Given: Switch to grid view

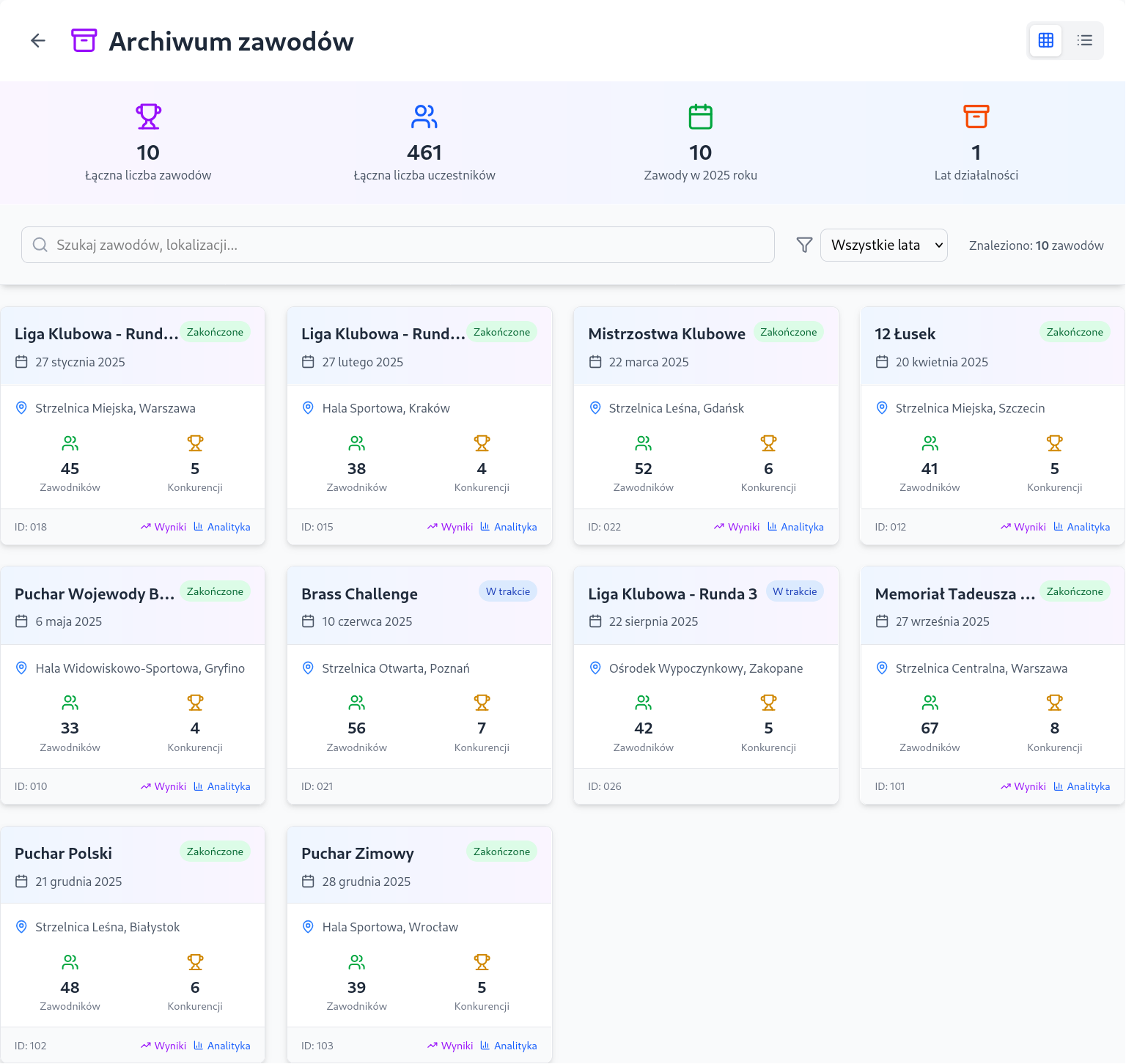Looking at the screenshot, I should pyautogui.click(x=1045, y=40).
